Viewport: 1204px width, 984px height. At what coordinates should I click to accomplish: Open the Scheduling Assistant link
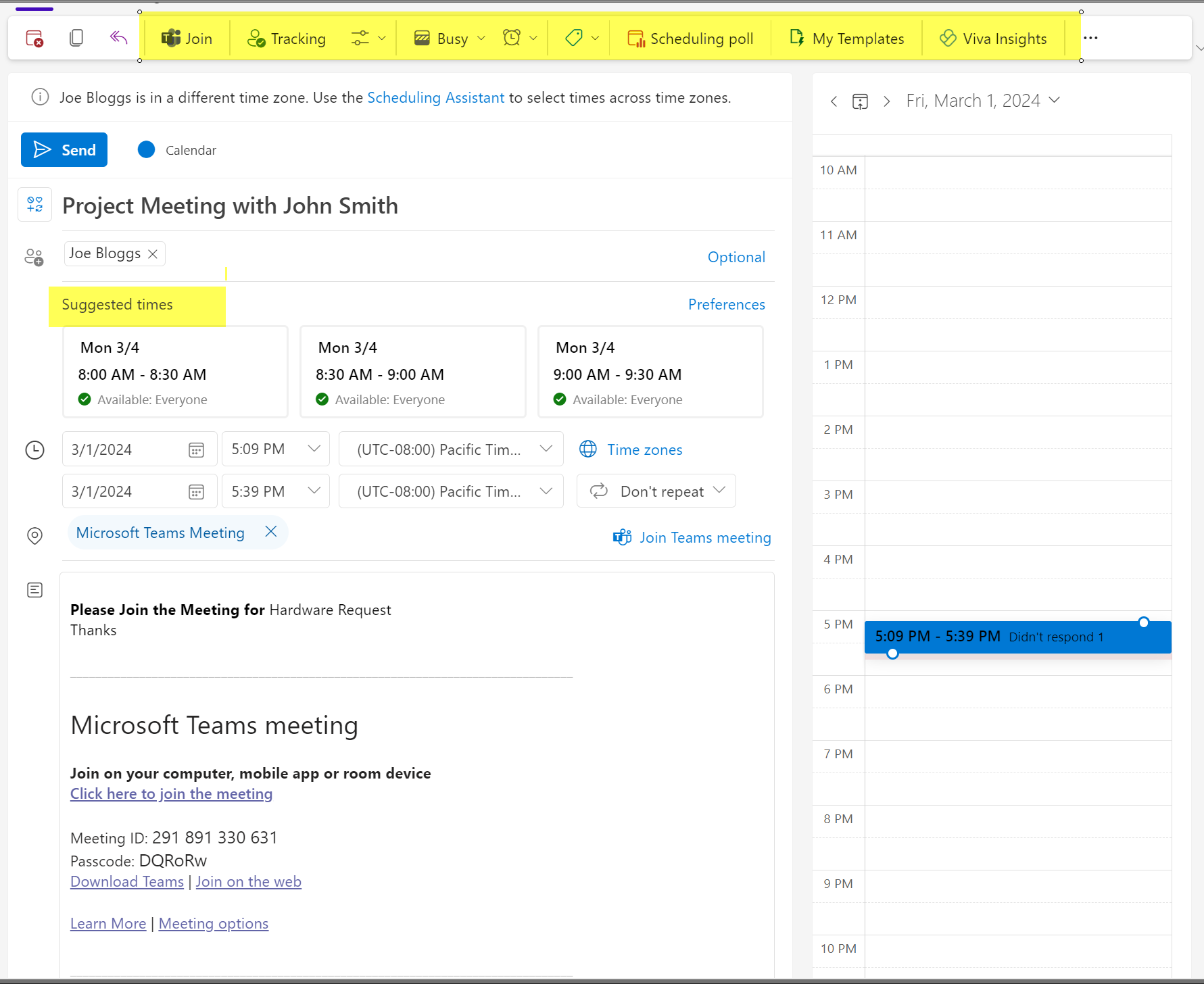435,97
